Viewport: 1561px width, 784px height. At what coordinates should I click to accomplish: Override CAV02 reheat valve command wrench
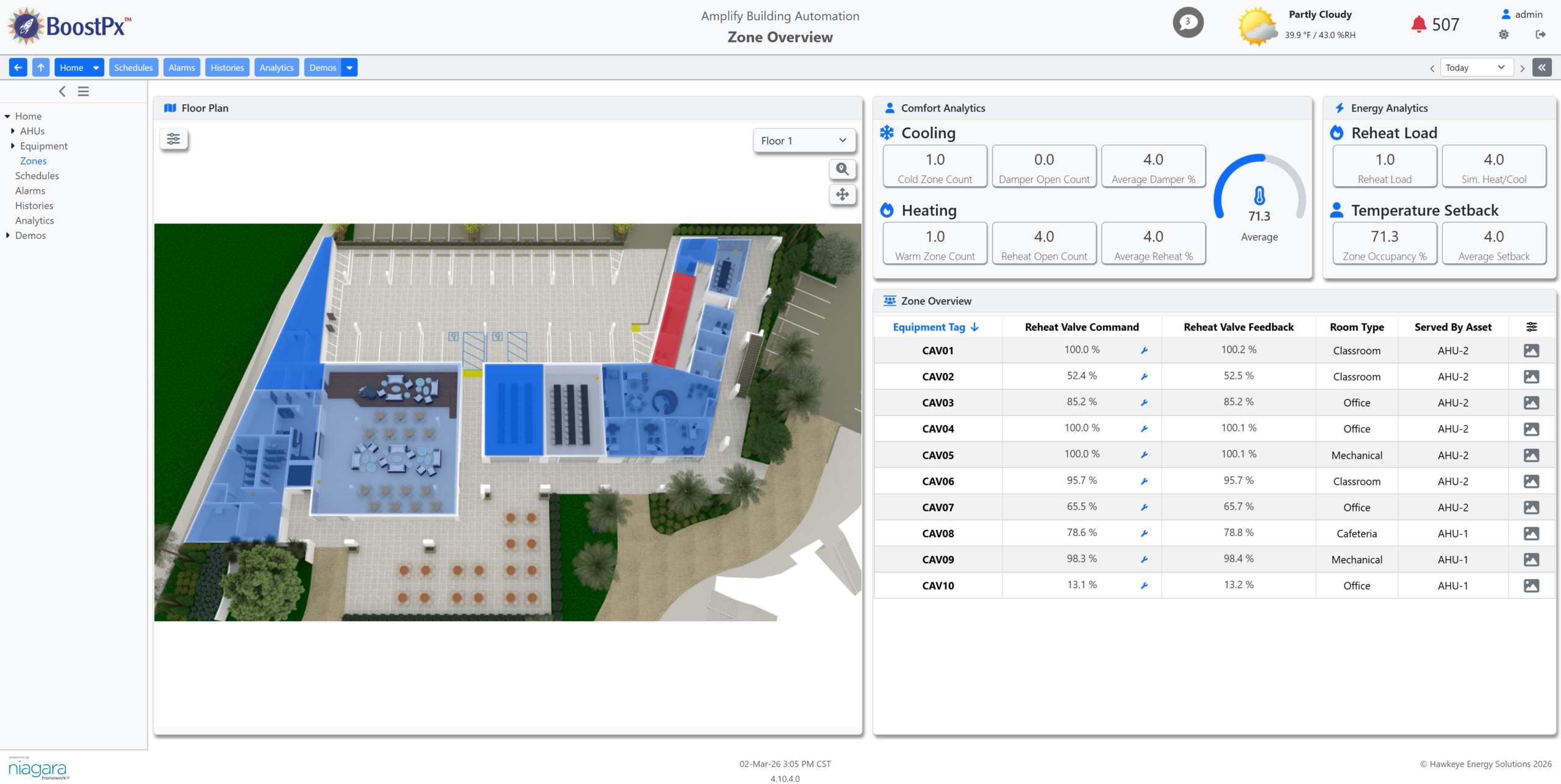point(1144,377)
